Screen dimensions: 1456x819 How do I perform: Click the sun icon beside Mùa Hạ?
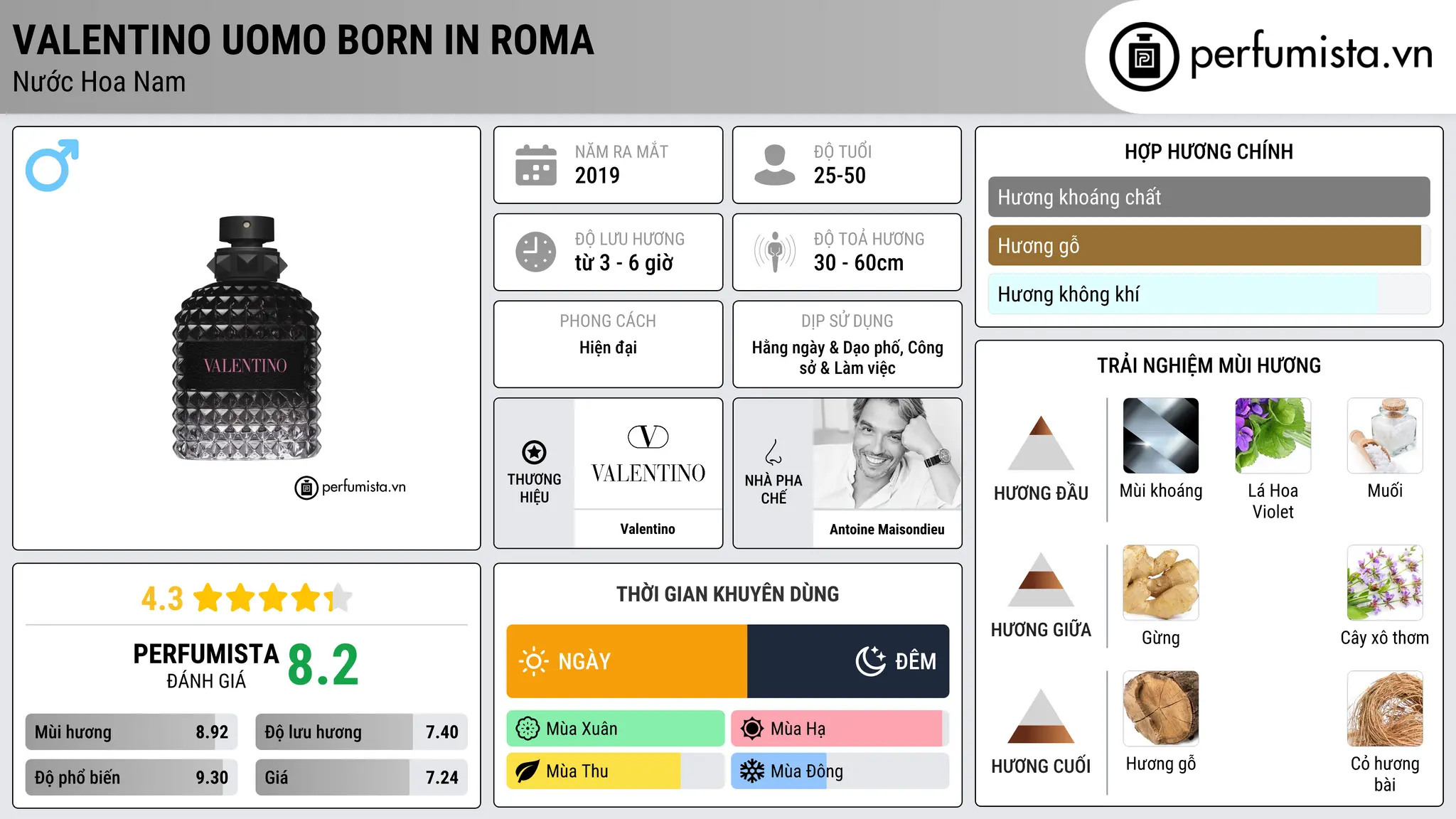[x=752, y=729]
